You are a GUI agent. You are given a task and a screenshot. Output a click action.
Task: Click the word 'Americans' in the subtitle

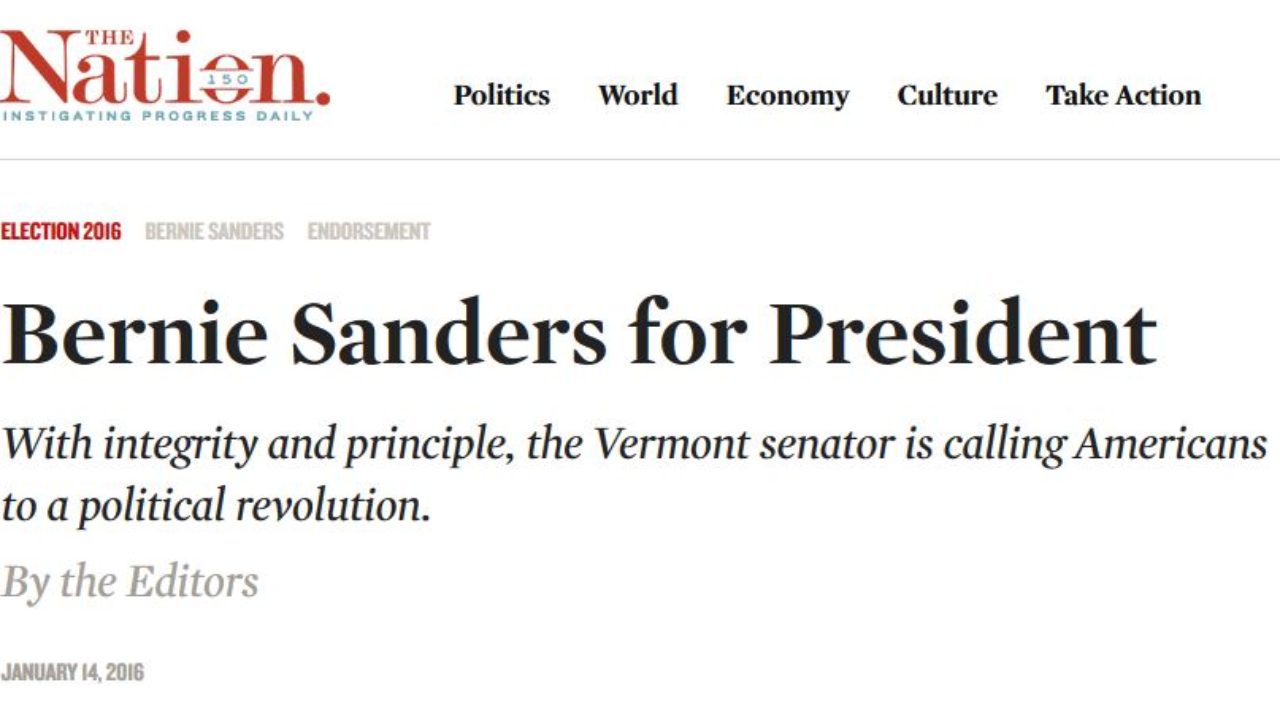1170,443
